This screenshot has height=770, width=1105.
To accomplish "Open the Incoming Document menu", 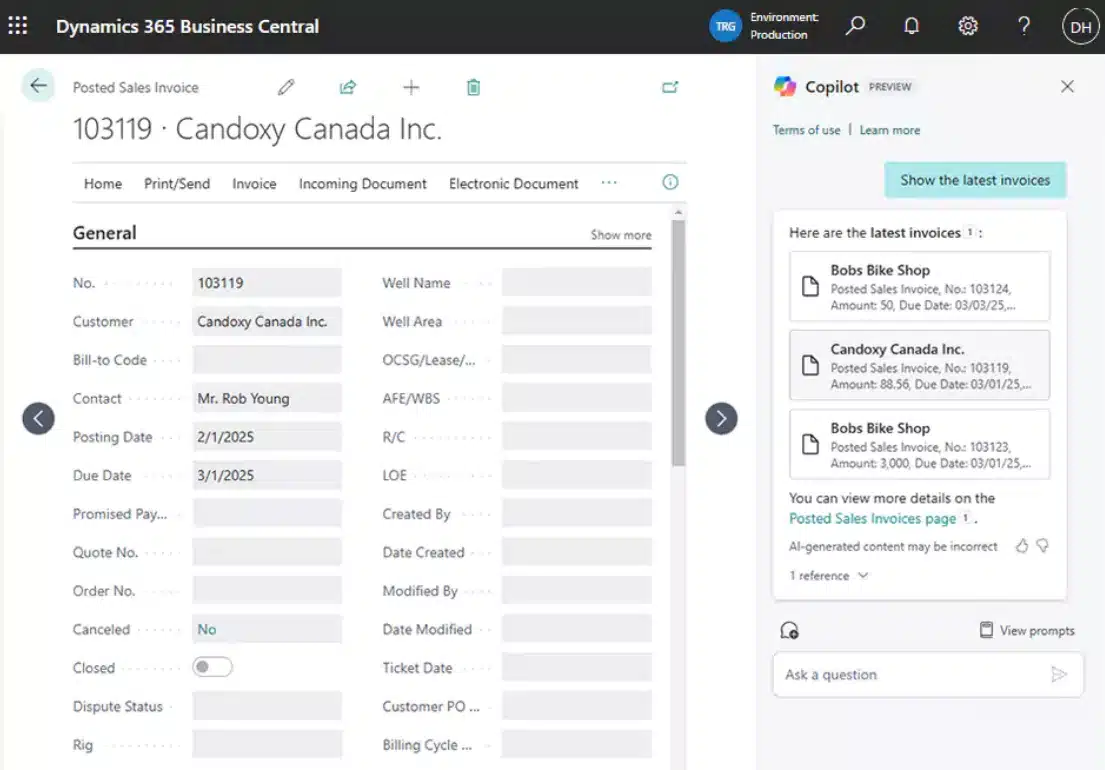I will point(362,184).
